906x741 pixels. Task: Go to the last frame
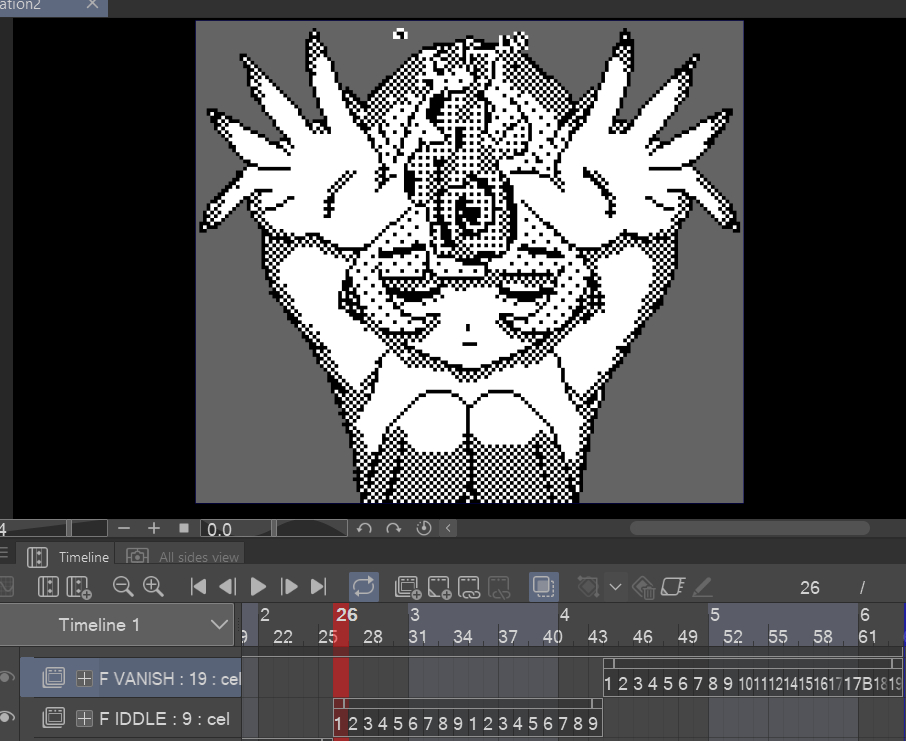(319, 587)
